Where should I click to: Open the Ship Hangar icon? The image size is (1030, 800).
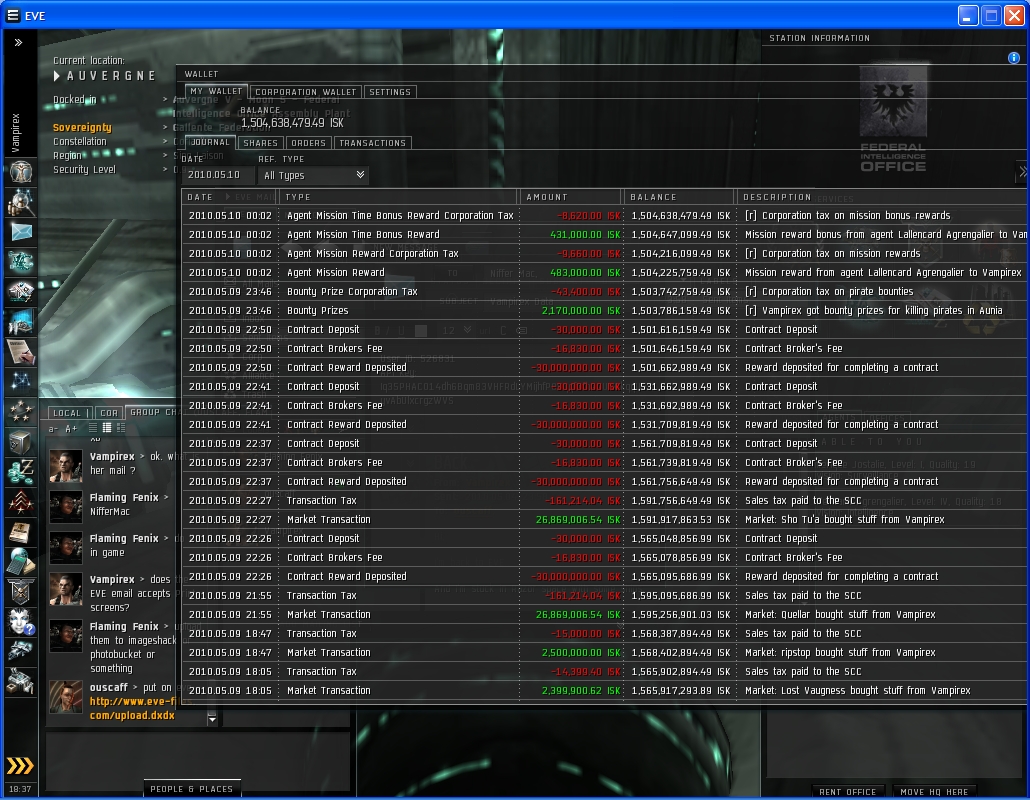[x=20, y=651]
